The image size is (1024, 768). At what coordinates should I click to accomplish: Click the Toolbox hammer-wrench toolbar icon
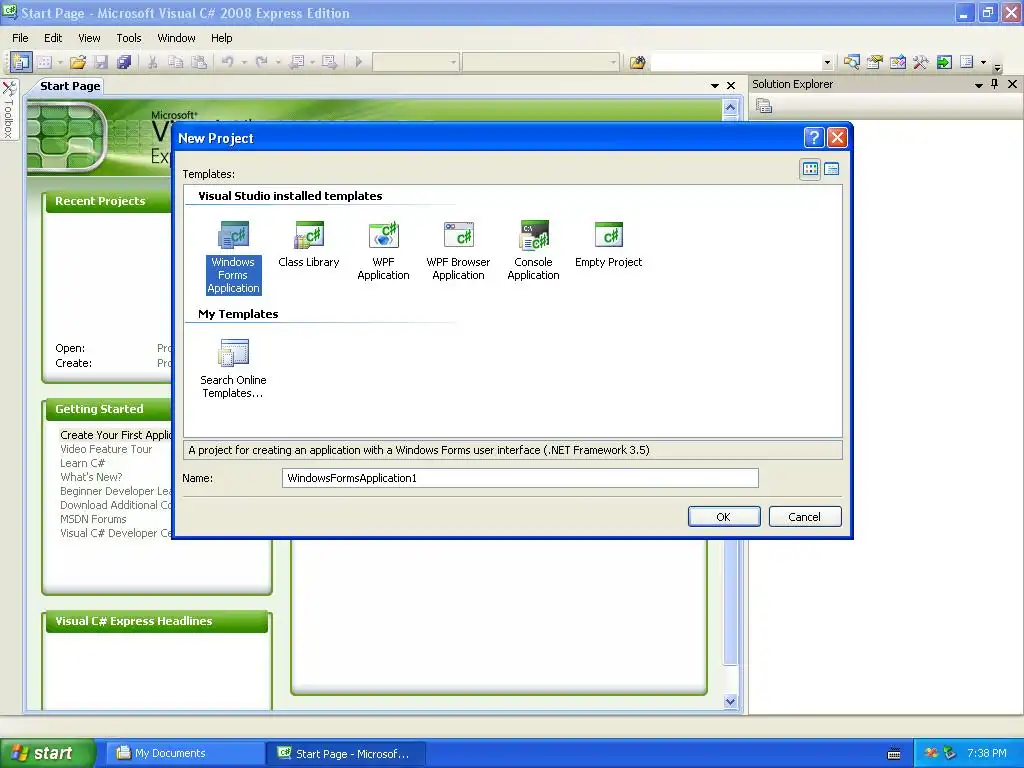pyautogui.click(x=921, y=62)
